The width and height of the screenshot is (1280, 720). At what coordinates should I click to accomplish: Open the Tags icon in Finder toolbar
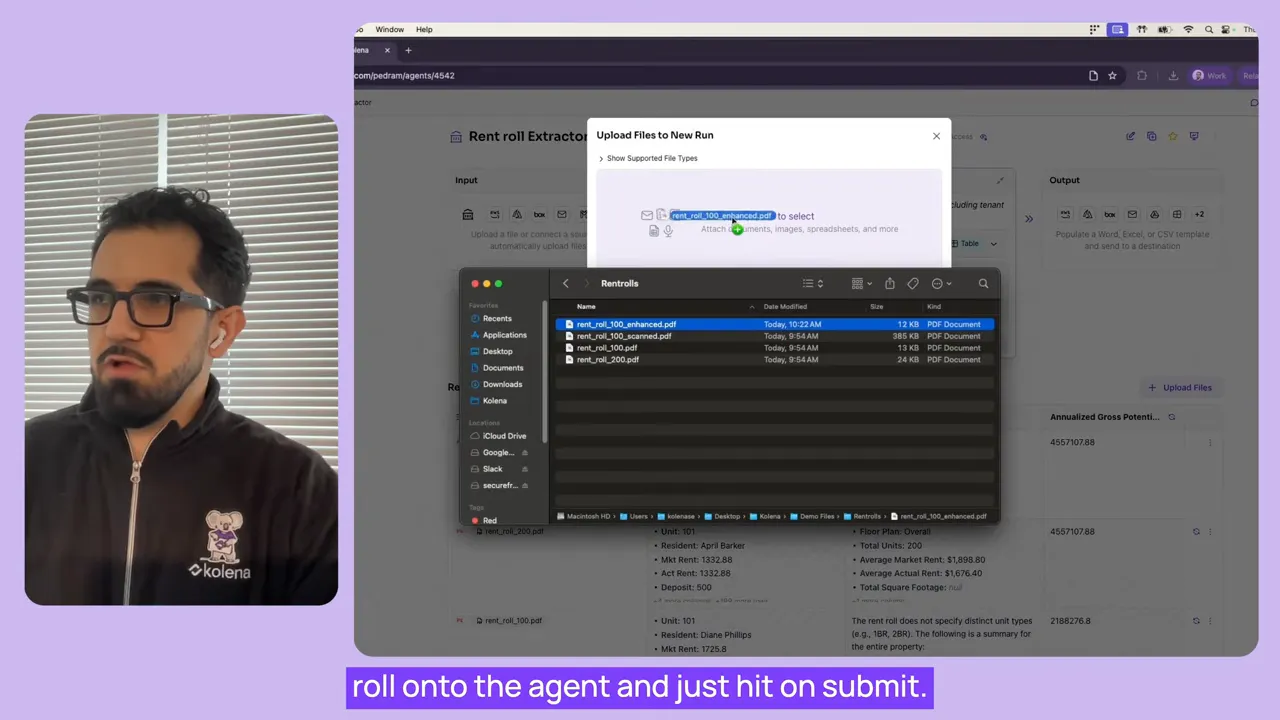[x=912, y=283]
